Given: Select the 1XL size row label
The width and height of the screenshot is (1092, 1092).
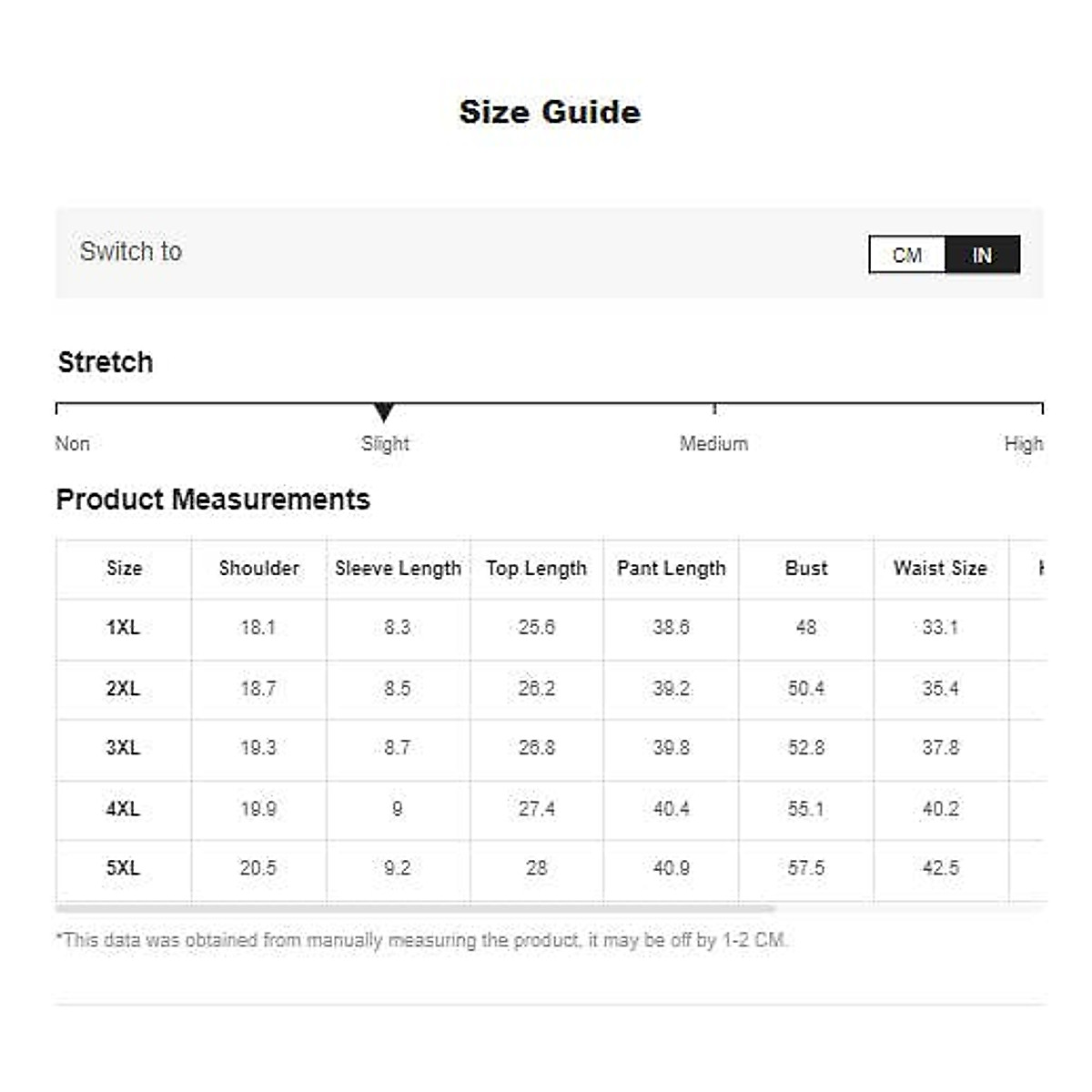Looking at the screenshot, I should pyautogui.click(x=123, y=628).
